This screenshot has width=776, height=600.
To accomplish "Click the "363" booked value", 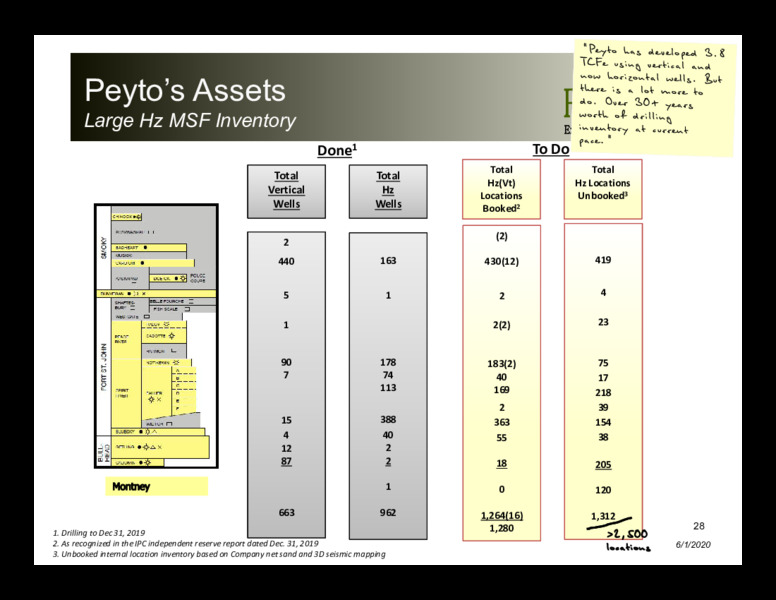I will tap(501, 422).
